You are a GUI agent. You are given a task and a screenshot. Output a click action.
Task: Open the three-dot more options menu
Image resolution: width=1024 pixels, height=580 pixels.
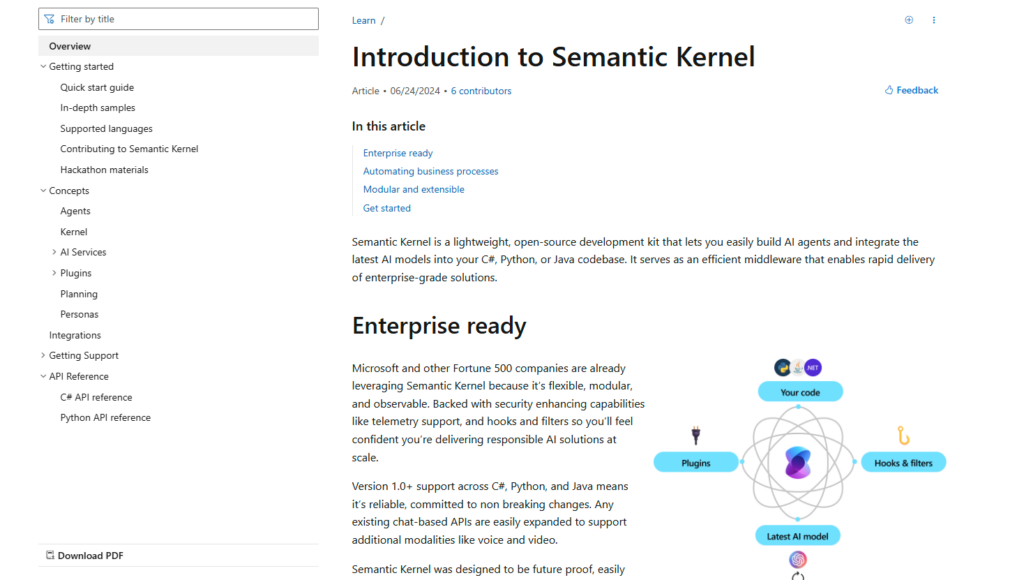(x=934, y=20)
